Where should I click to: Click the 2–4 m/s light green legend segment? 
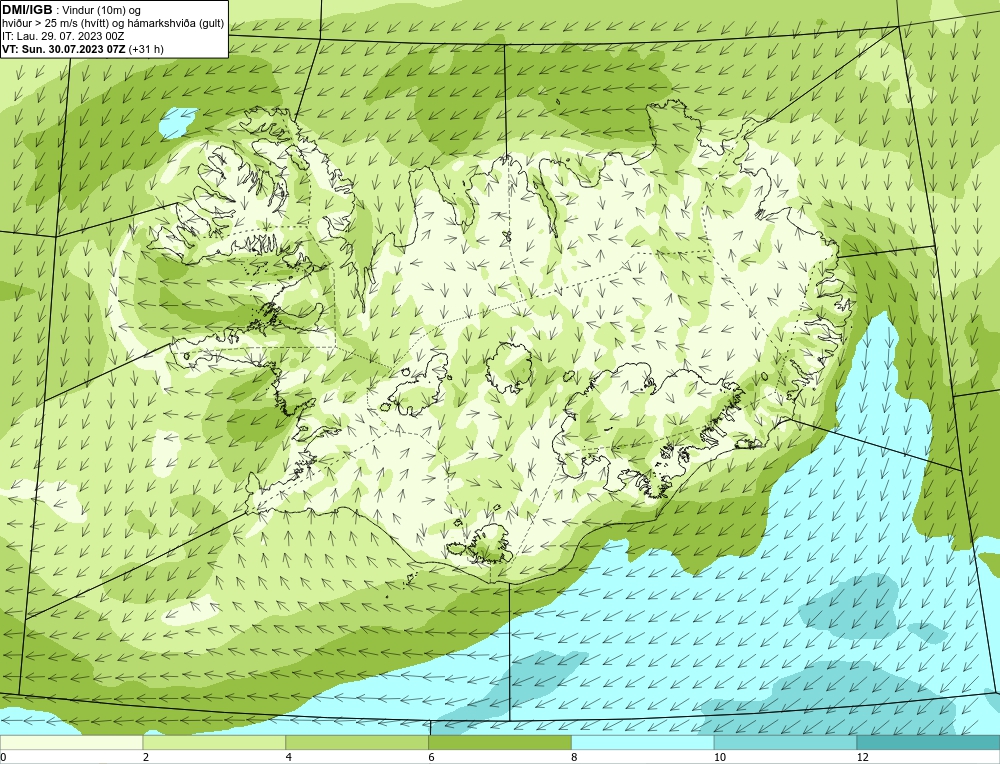click(x=214, y=742)
